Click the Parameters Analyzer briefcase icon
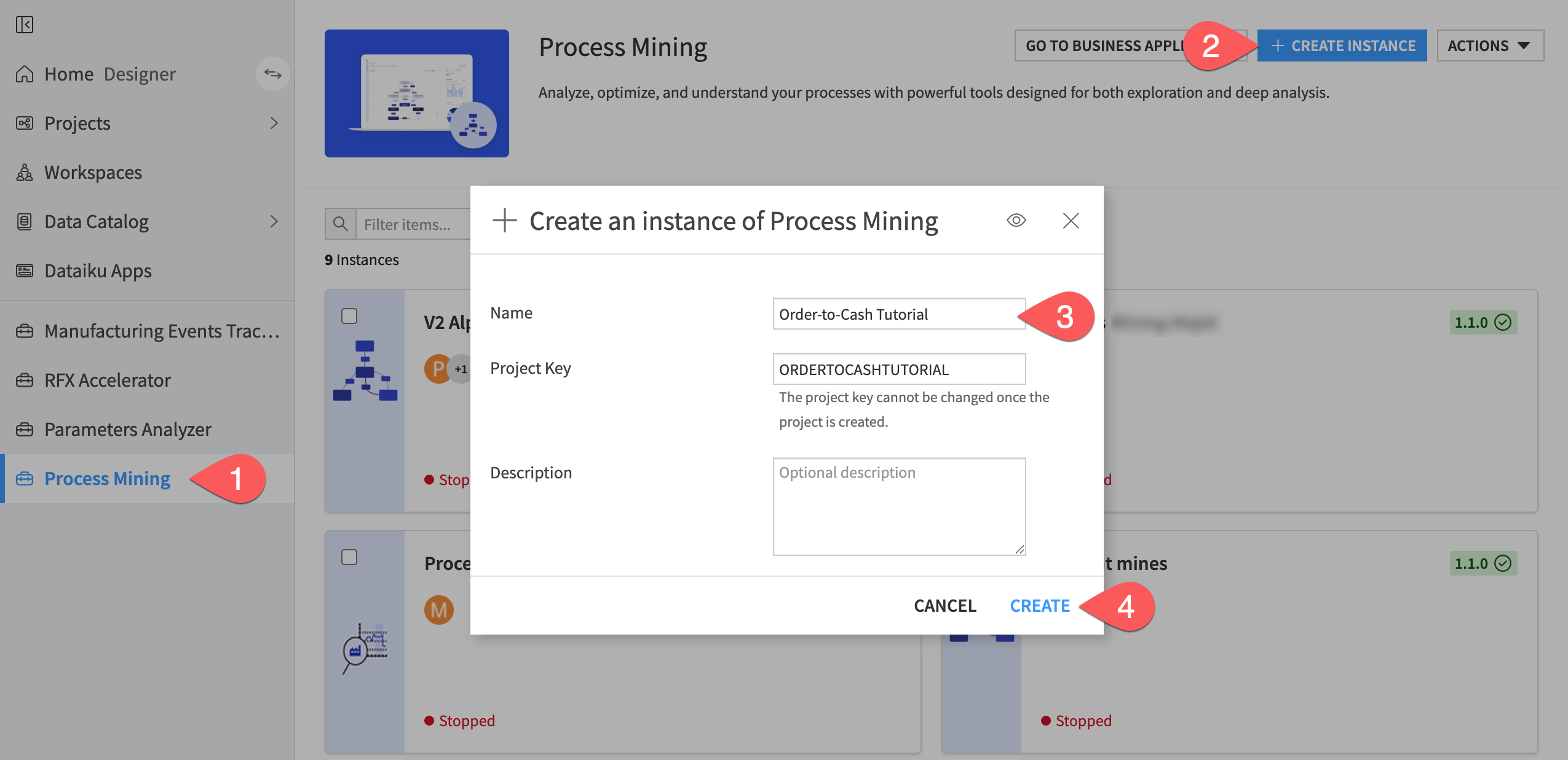This screenshot has width=1568, height=760. click(x=25, y=429)
